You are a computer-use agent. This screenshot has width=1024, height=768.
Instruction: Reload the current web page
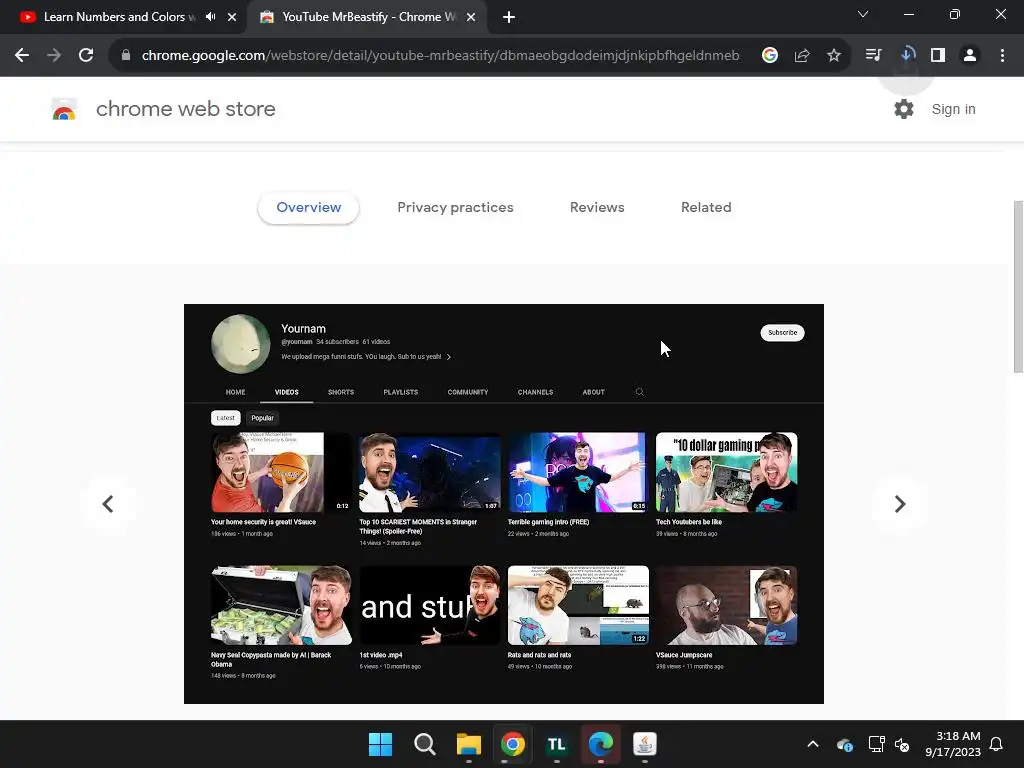click(x=86, y=56)
